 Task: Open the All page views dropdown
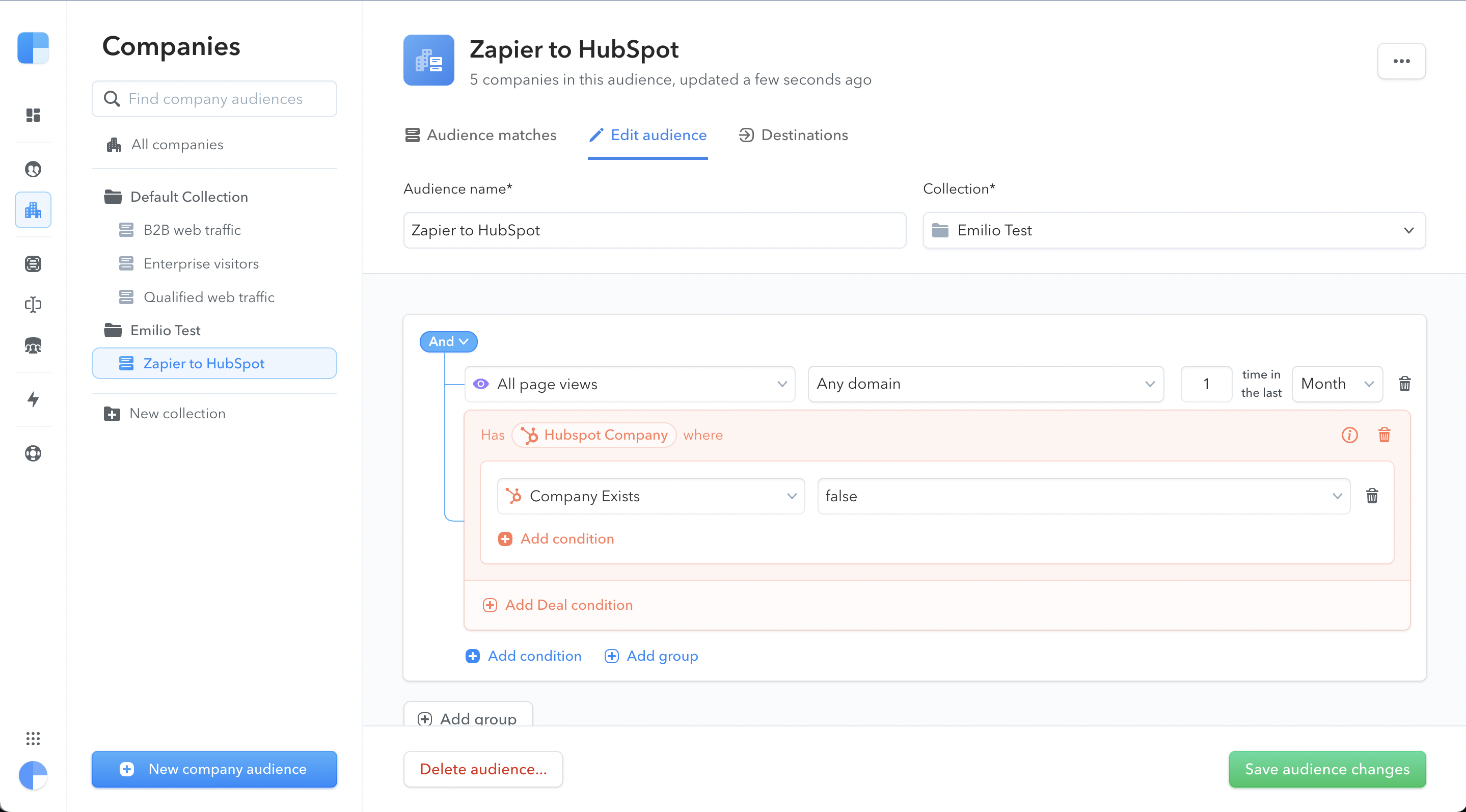(x=630, y=384)
